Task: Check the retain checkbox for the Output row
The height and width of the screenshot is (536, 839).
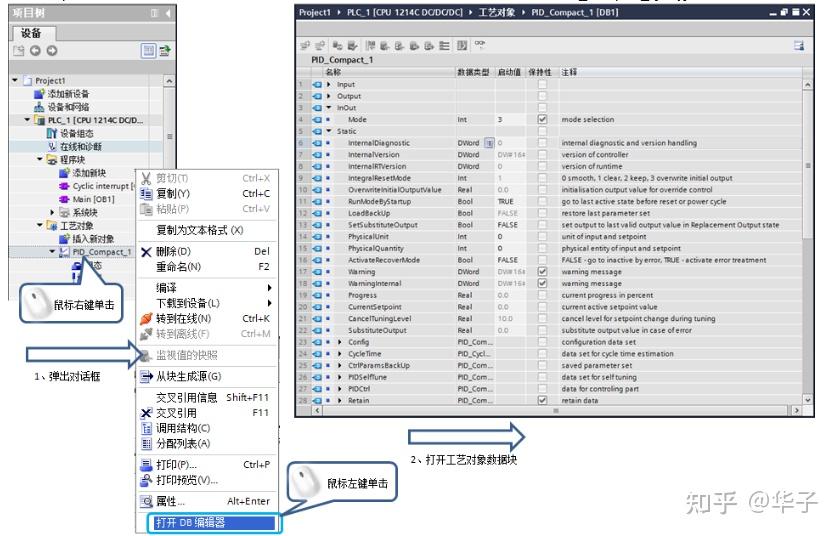Action: (x=542, y=96)
